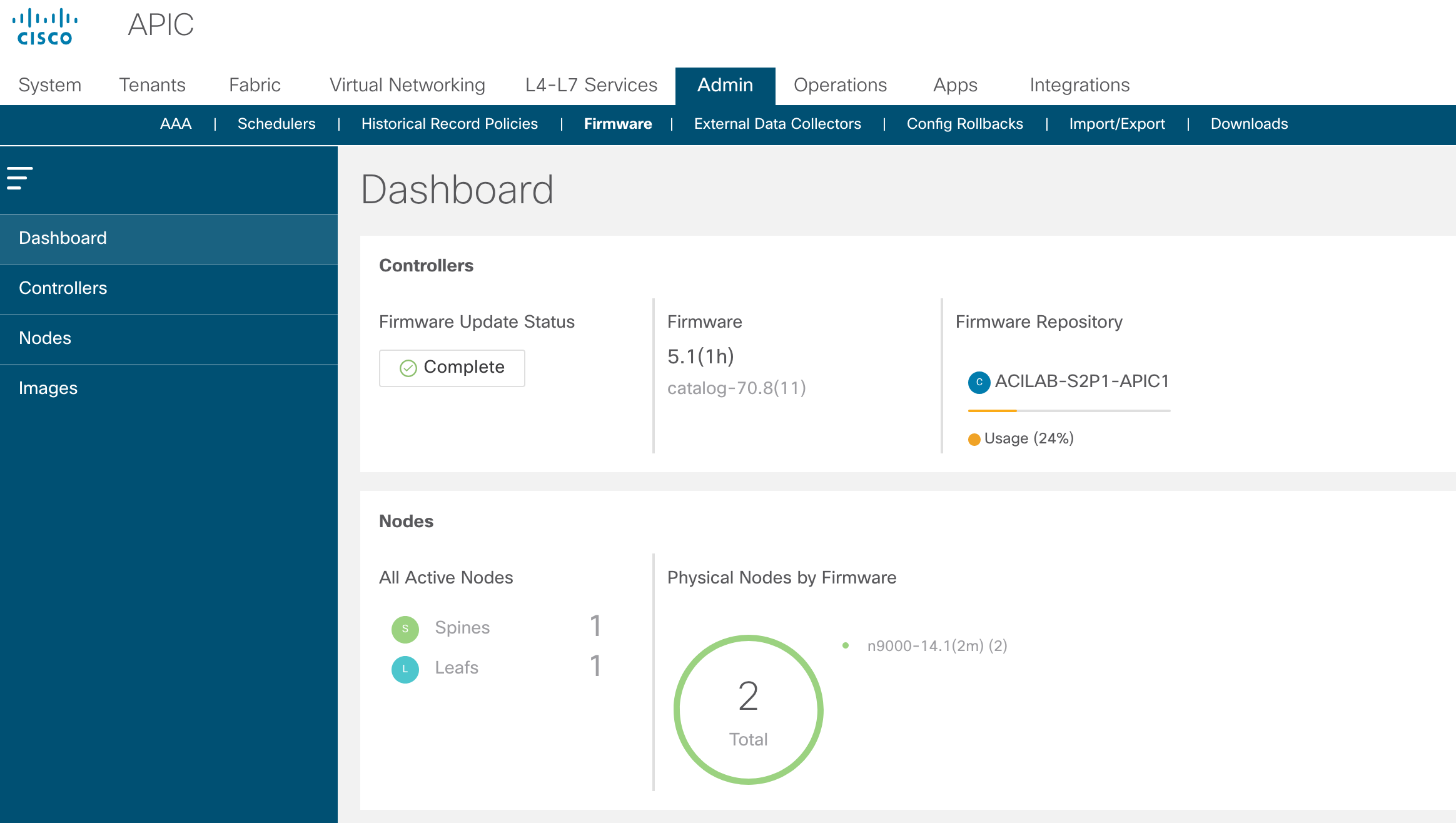Click the Cisco logo
This screenshot has width=1456, height=823.
click(45, 27)
